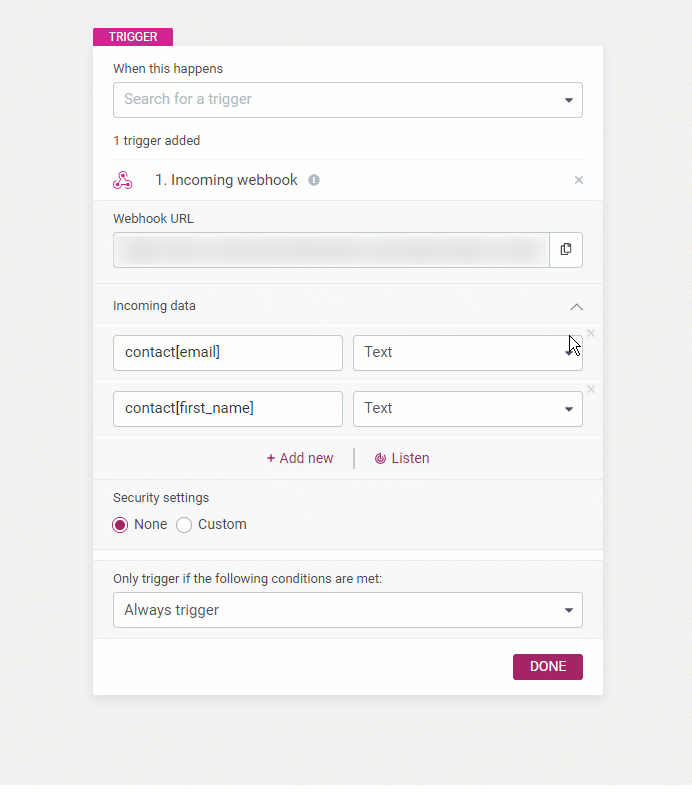Click the info icon beside Incoming webhook

point(314,180)
